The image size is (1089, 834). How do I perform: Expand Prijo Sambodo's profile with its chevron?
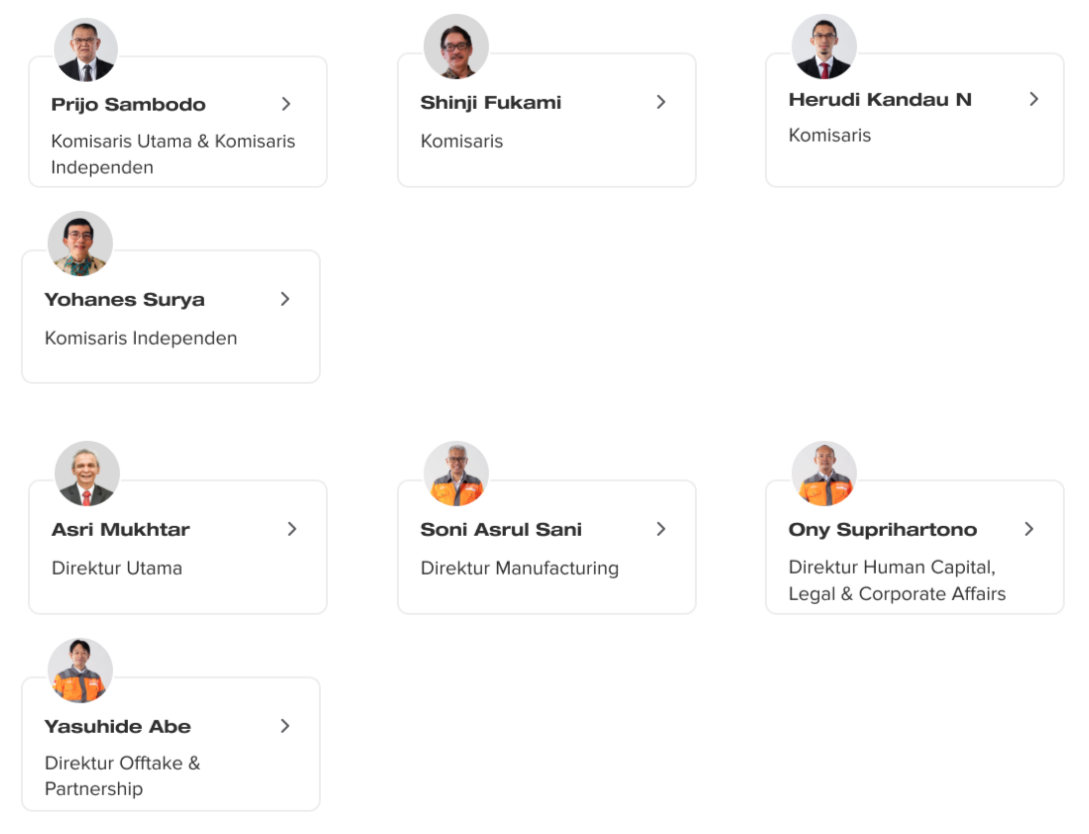click(285, 104)
